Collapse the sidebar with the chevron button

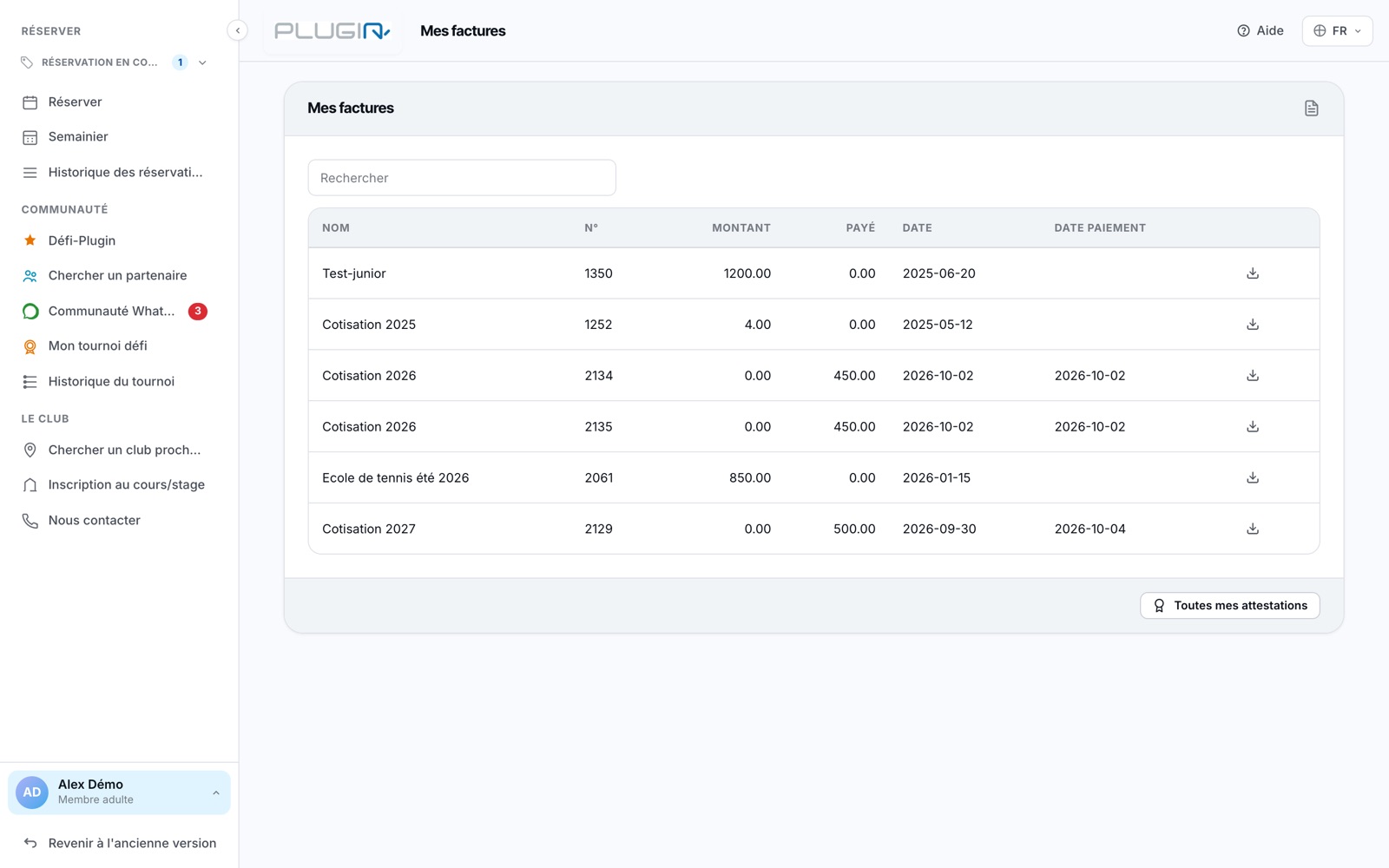238,30
